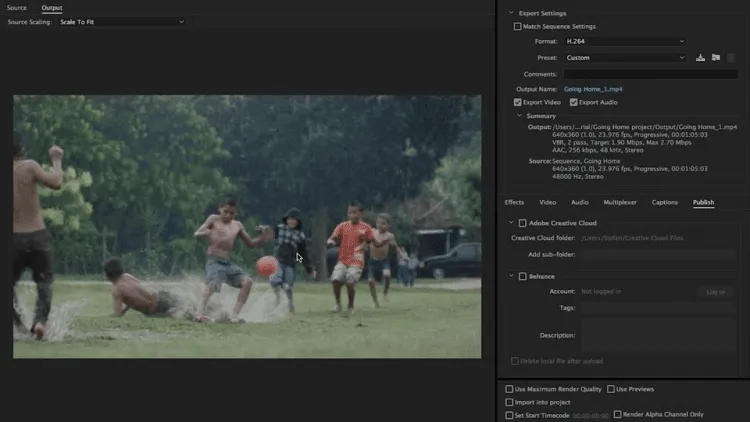Screen dimensions: 750x422
Task: Enable Adobe Creative Cloud publishing checkbox
Action: 522,223
